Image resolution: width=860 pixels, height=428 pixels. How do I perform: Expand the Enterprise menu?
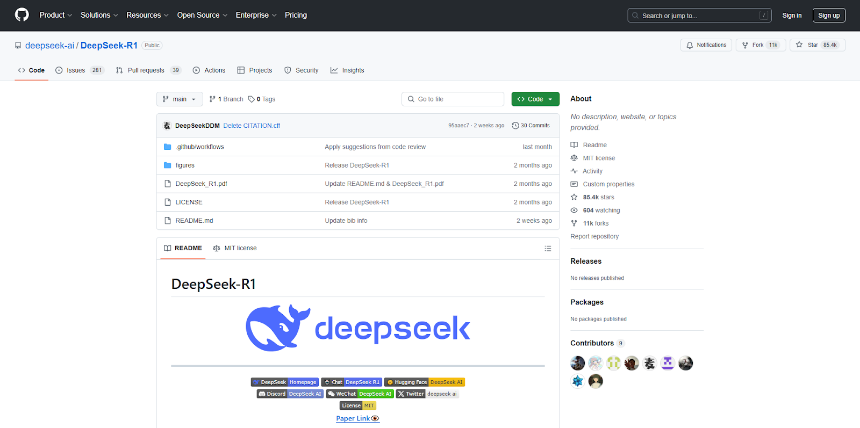(x=256, y=15)
